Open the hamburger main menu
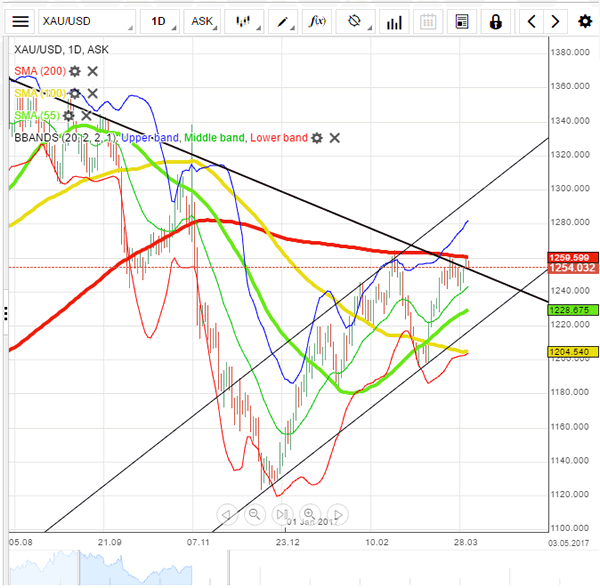Image resolution: width=600 pixels, height=588 pixels. pos(20,21)
